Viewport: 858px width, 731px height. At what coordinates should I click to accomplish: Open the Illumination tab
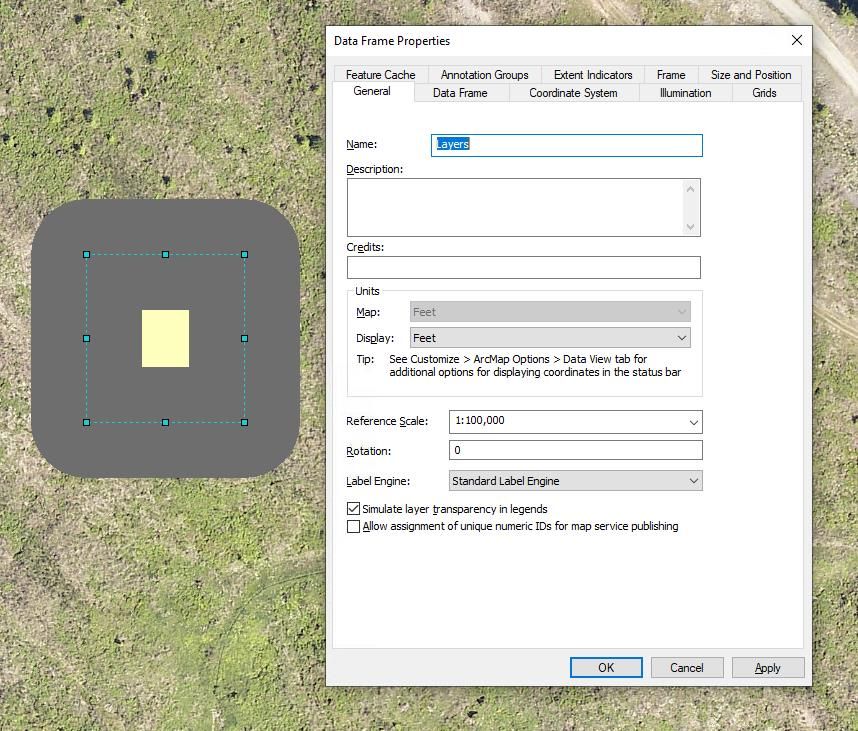tap(685, 93)
